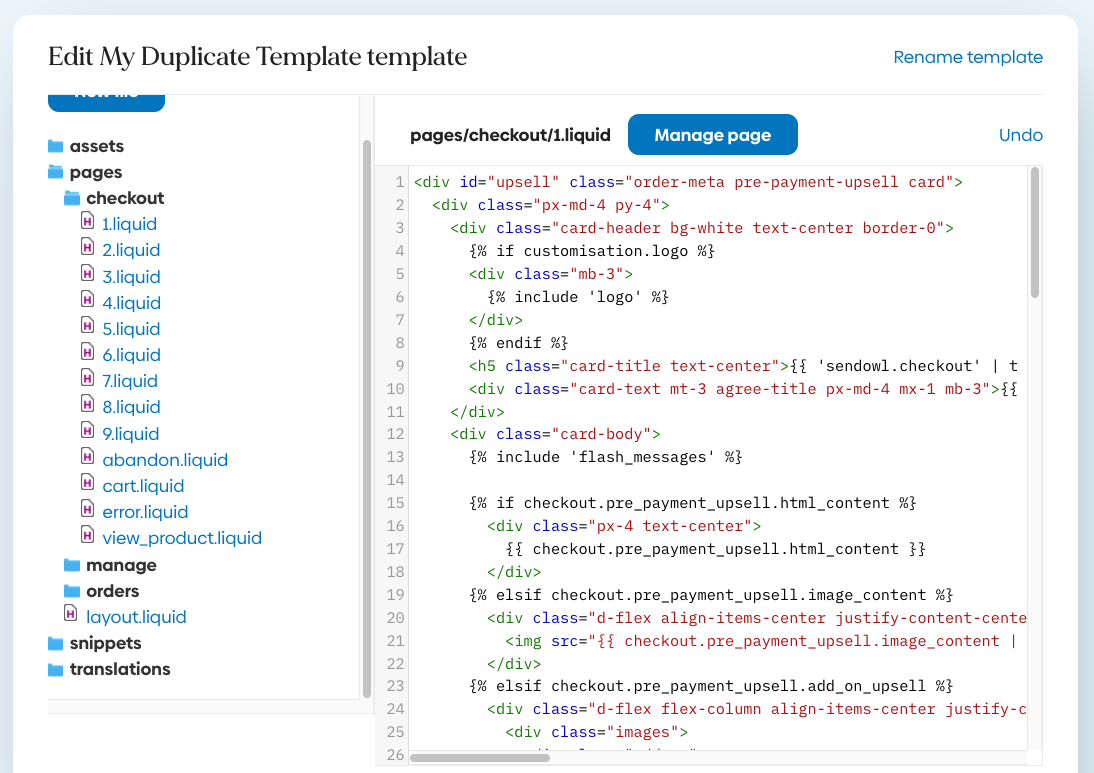The width and height of the screenshot is (1094, 773).
Task: Click the file icon beside cart.liquid
Action: [87, 483]
